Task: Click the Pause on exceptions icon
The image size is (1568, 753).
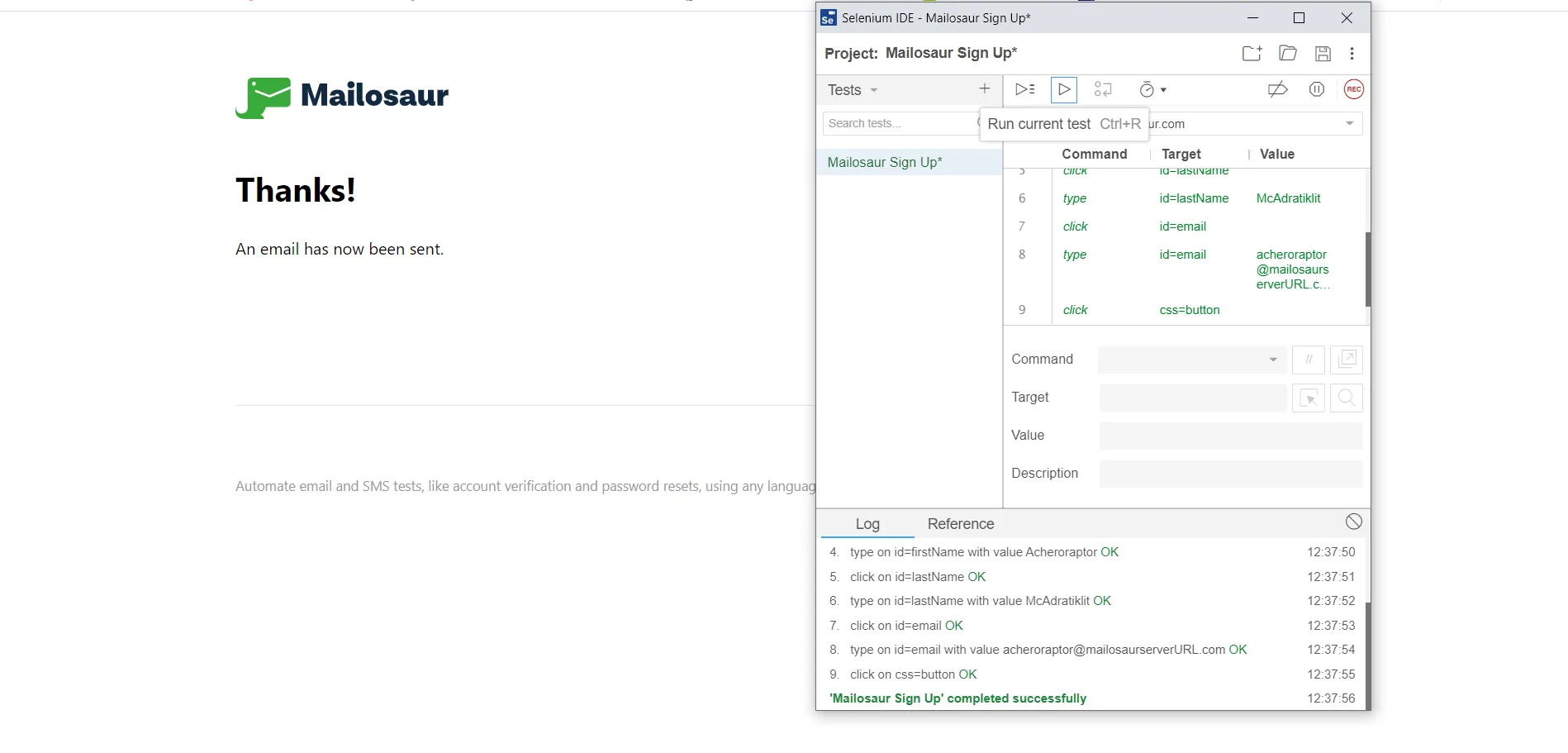Action: click(x=1317, y=90)
